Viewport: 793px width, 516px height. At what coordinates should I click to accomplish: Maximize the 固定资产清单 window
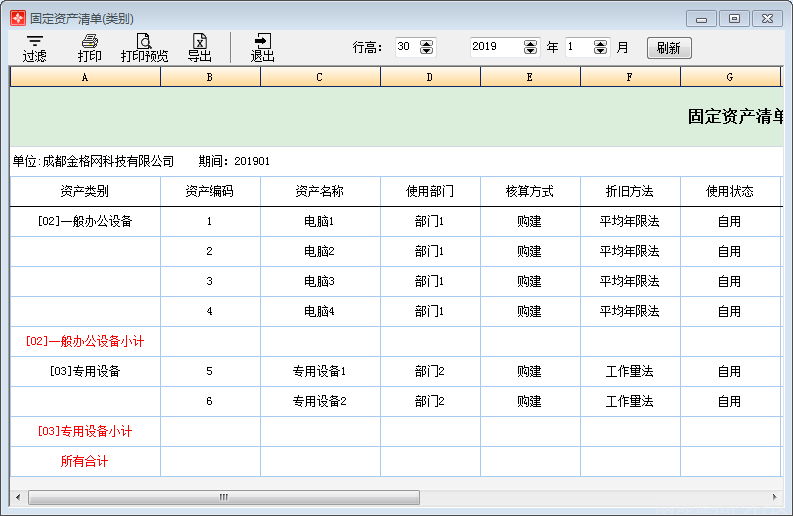click(x=735, y=18)
